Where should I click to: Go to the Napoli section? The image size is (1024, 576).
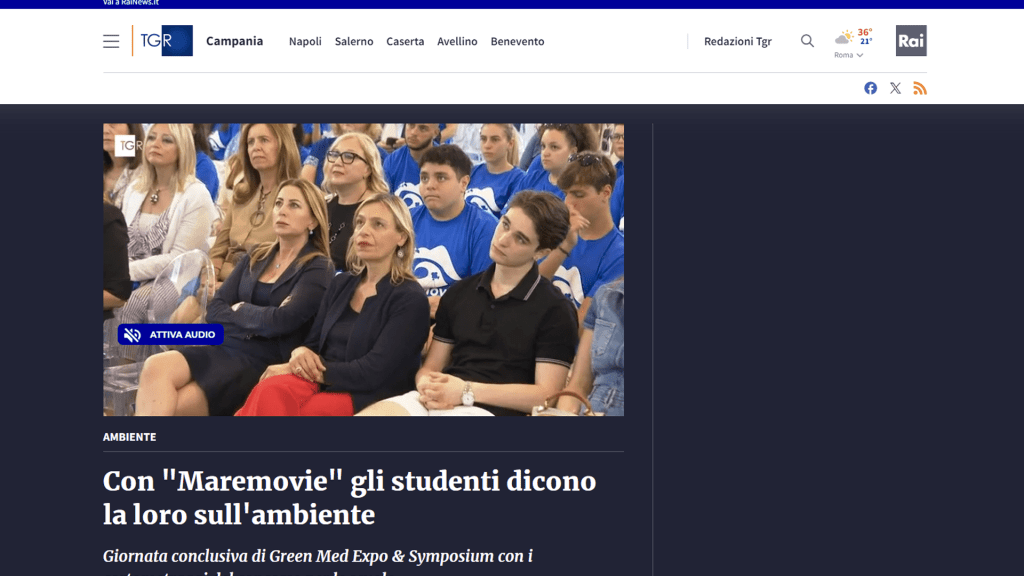point(305,41)
